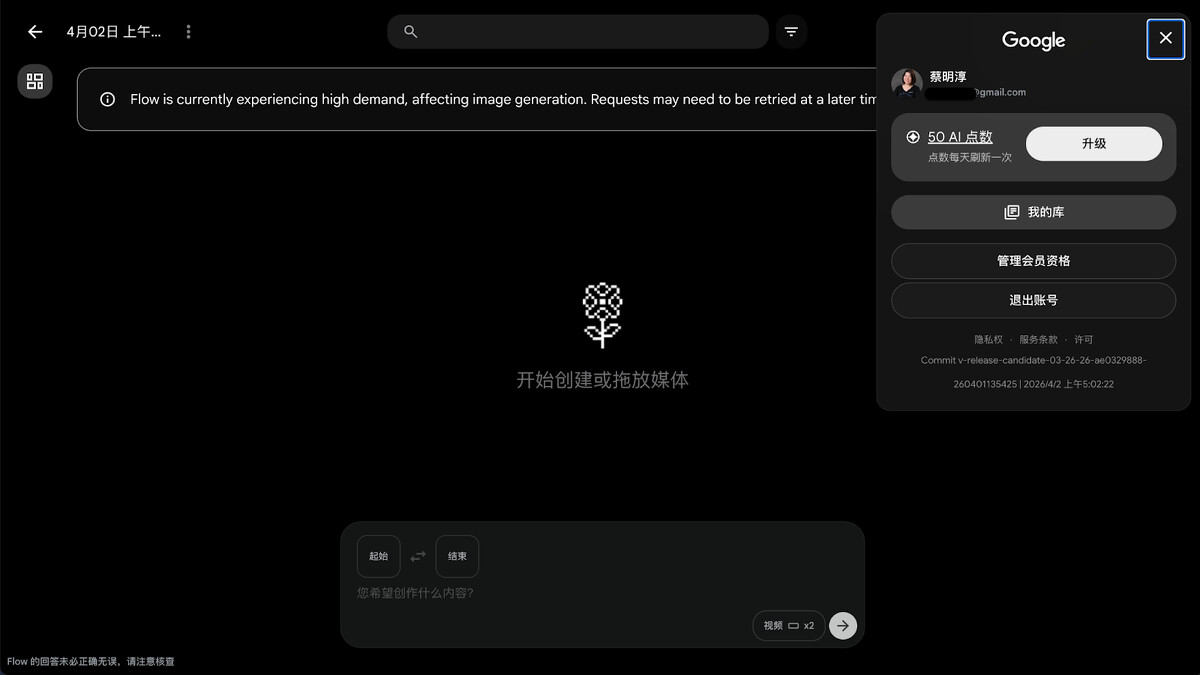Image resolution: width=1200 pixels, height=675 pixels.
Task: Open 管理会员资格 membership management
Action: click(x=1033, y=261)
